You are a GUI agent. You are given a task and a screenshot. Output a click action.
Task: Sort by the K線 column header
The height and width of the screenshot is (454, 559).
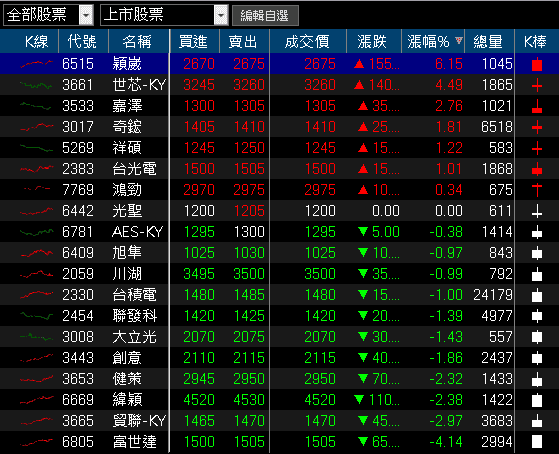click(36, 42)
